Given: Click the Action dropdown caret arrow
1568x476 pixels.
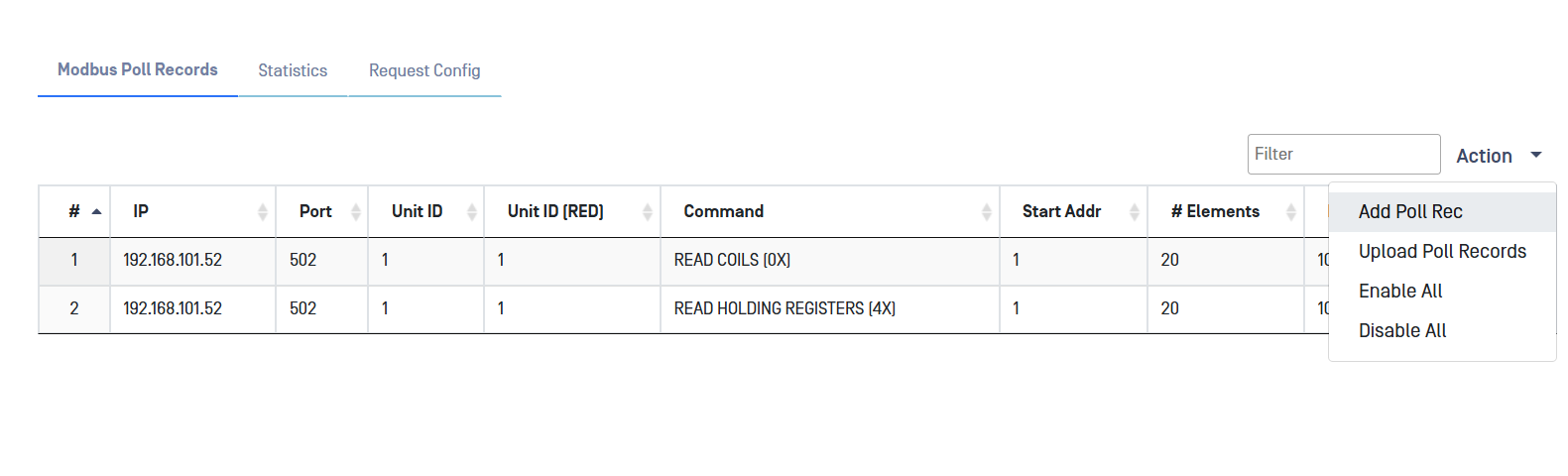Looking at the screenshot, I should tap(1536, 155).
